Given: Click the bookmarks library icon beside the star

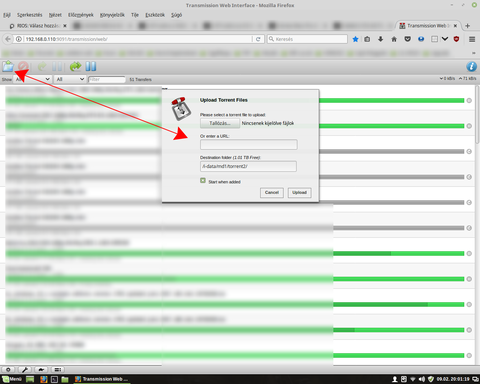Looking at the screenshot, I should tap(367, 39).
